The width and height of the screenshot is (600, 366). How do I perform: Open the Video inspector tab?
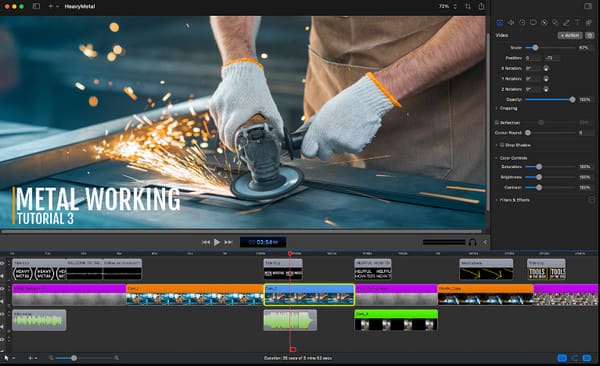tap(500, 23)
